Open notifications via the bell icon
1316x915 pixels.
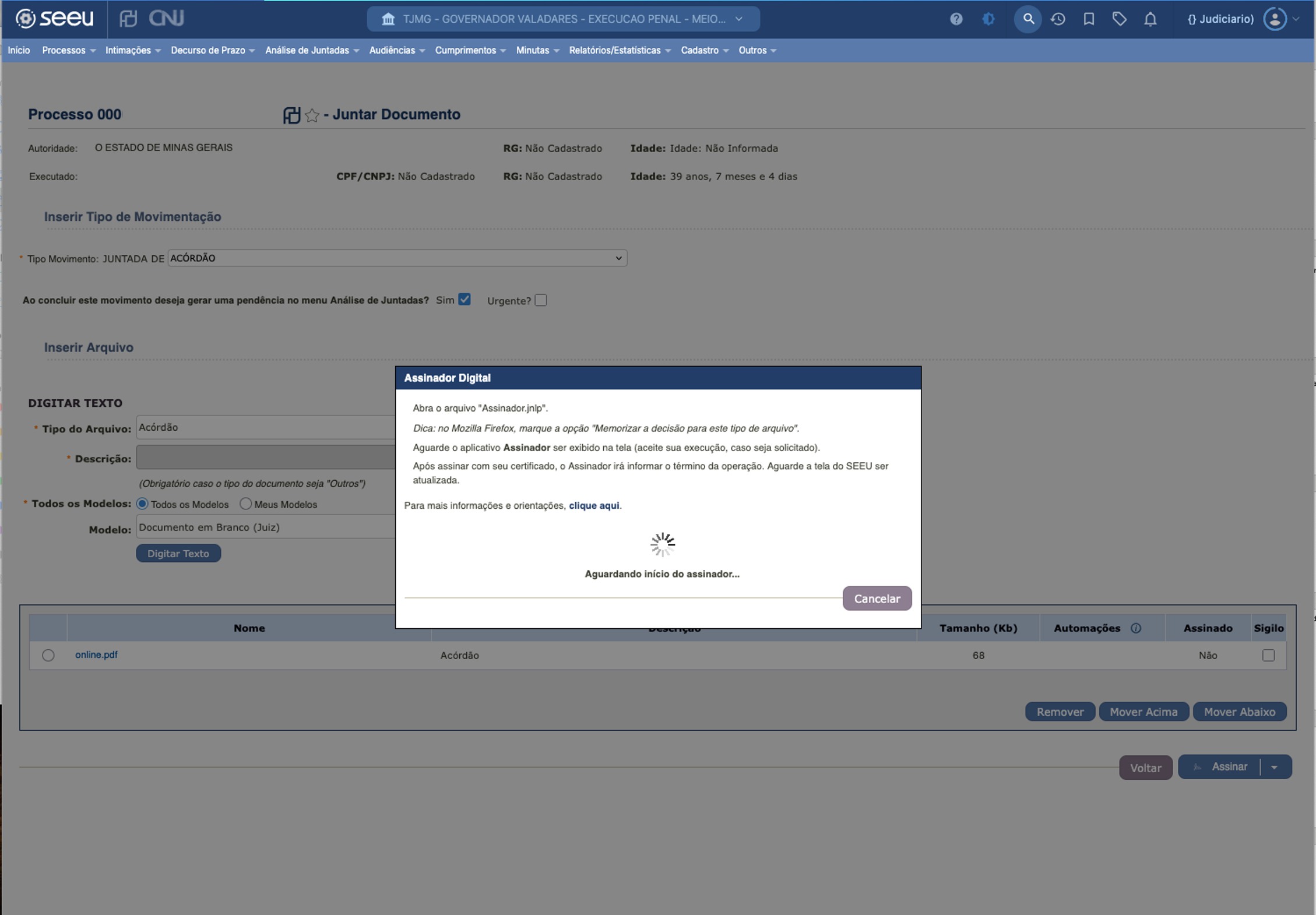click(1150, 19)
